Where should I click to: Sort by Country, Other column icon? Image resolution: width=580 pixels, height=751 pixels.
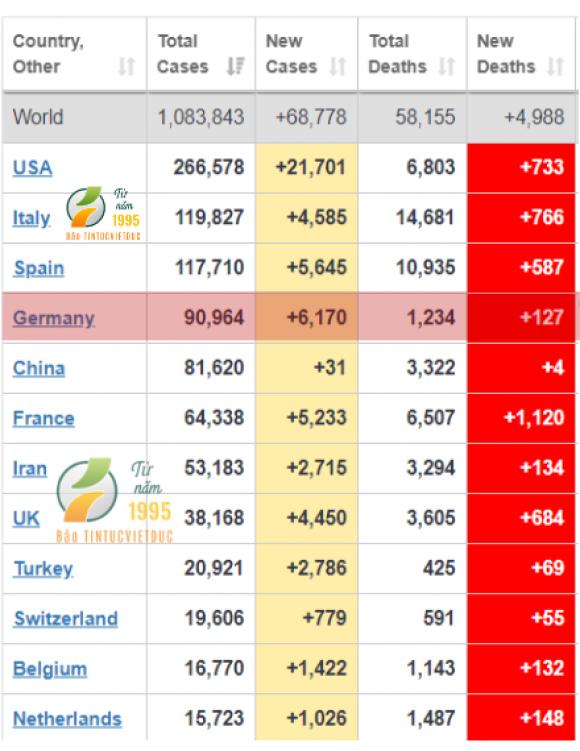(x=126, y=67)
